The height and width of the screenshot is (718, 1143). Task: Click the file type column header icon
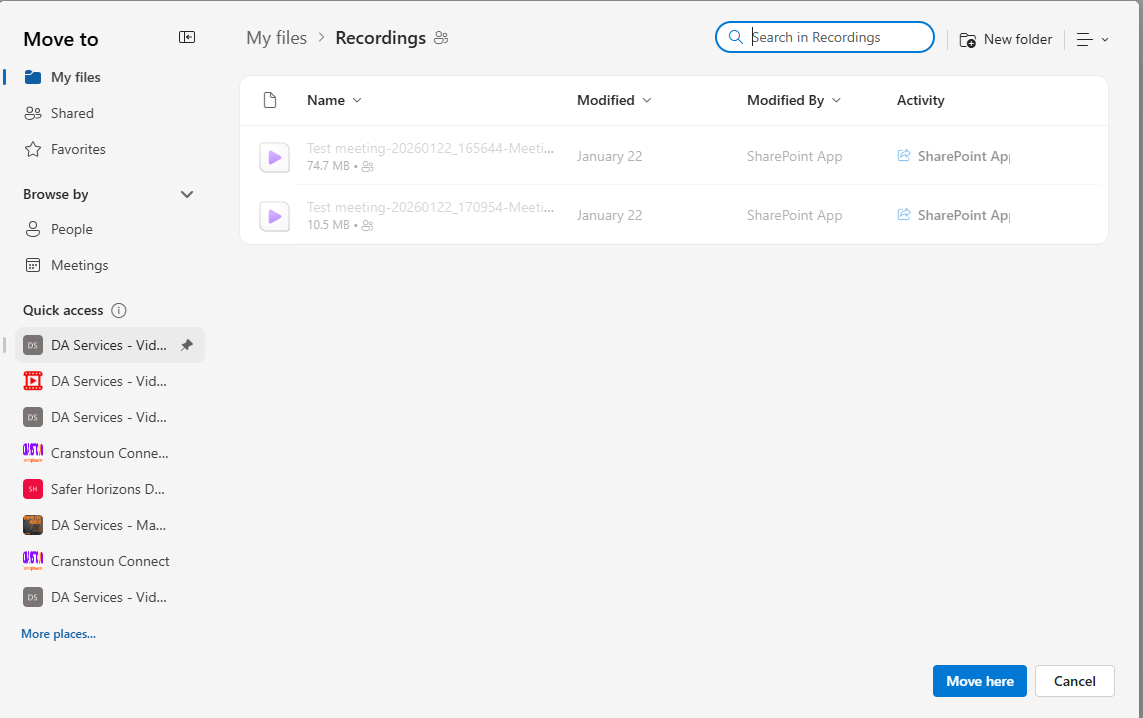pyautogui.click(x=269, y=100)
